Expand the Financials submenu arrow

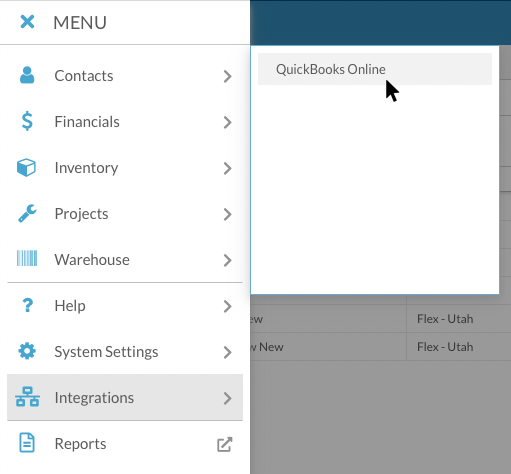pyautogui.click(x=227, y=122)
